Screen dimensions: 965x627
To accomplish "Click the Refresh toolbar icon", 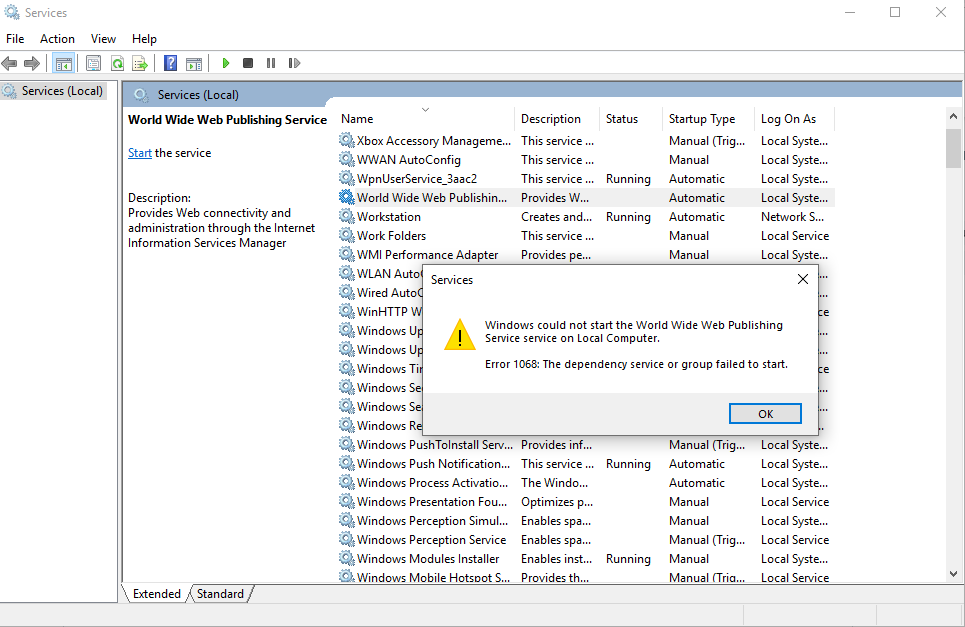I will pyautogui.click(x=117, y=63).
